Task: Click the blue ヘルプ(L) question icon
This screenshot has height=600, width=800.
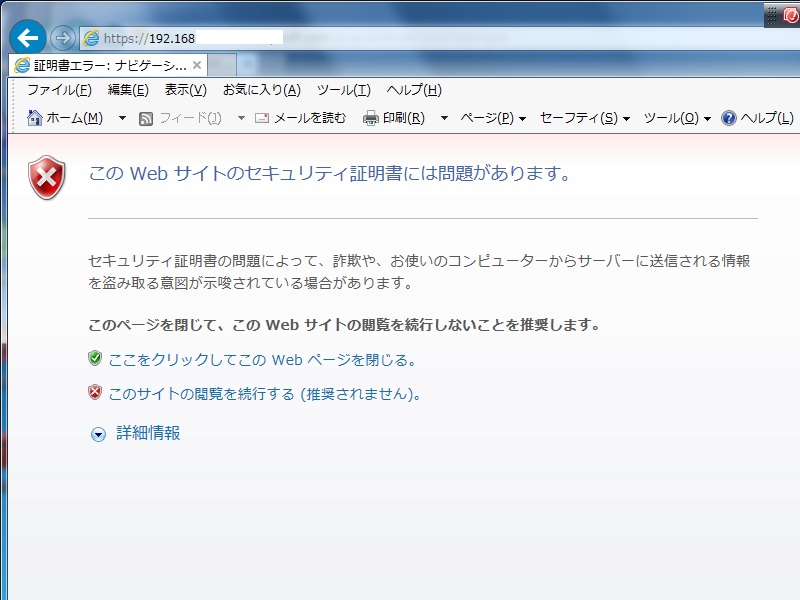Action: (729, 118)
